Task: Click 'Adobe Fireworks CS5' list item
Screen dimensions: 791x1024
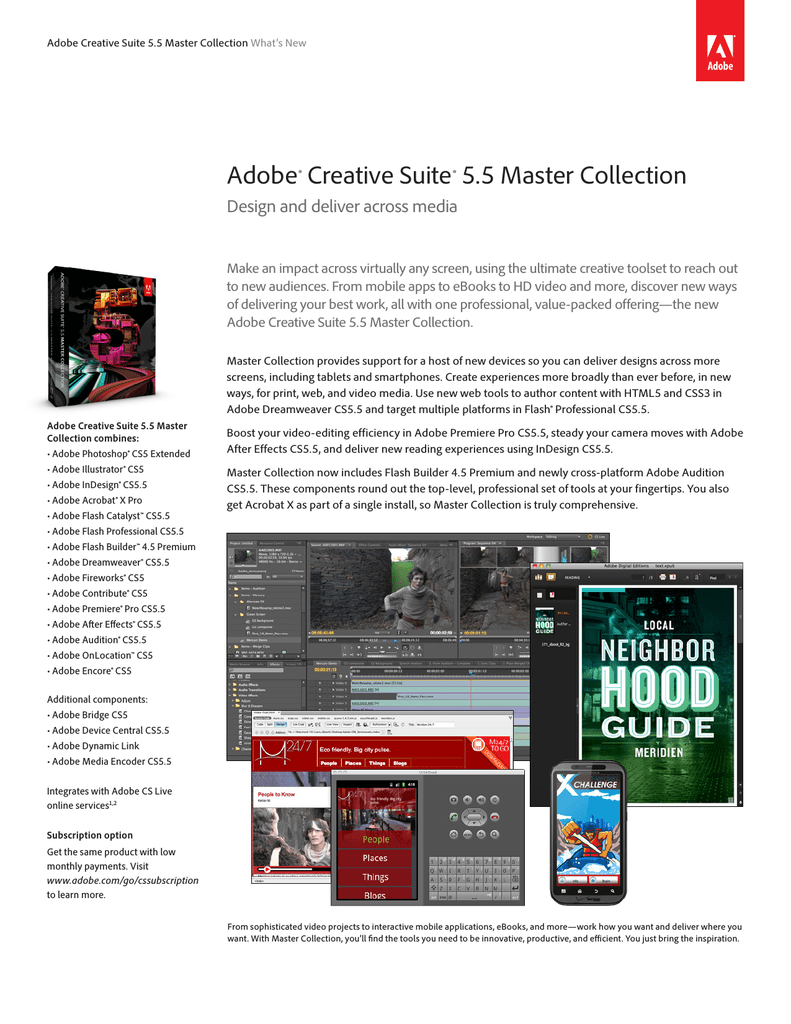Action: pos(98,577)
